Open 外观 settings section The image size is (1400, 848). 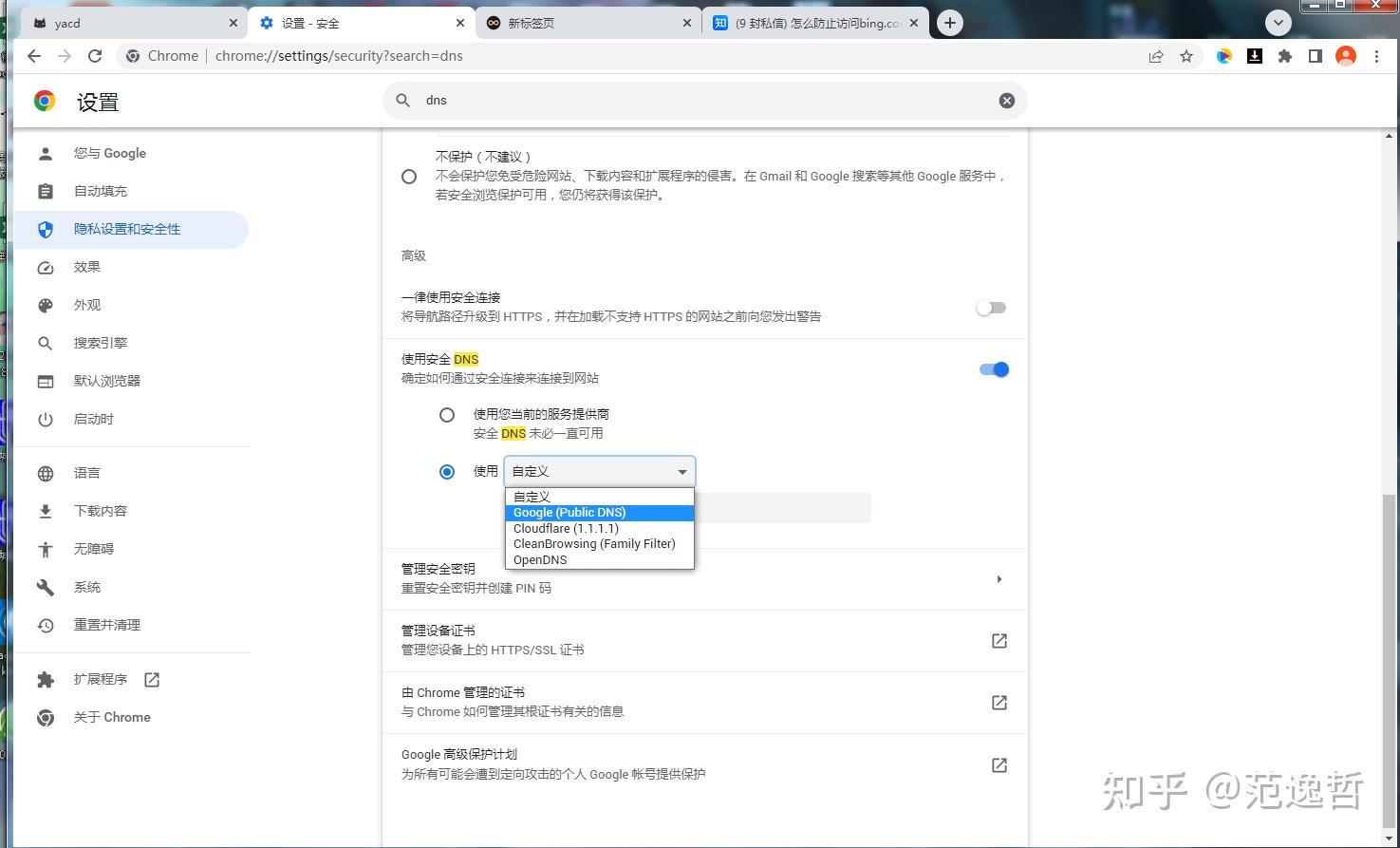pos(131,305)
